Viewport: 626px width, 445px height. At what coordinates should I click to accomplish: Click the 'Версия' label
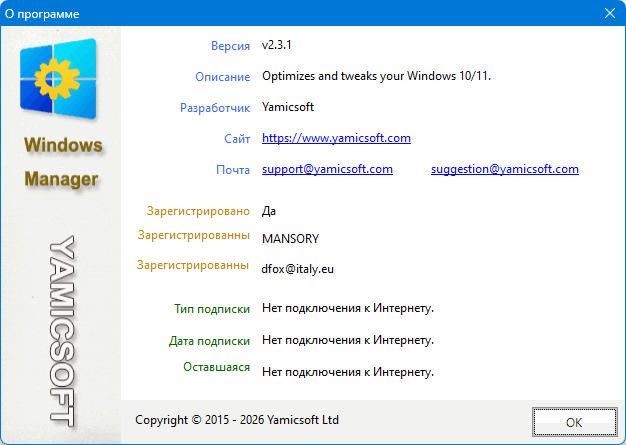pyautogui.click(x=230, y=46)
